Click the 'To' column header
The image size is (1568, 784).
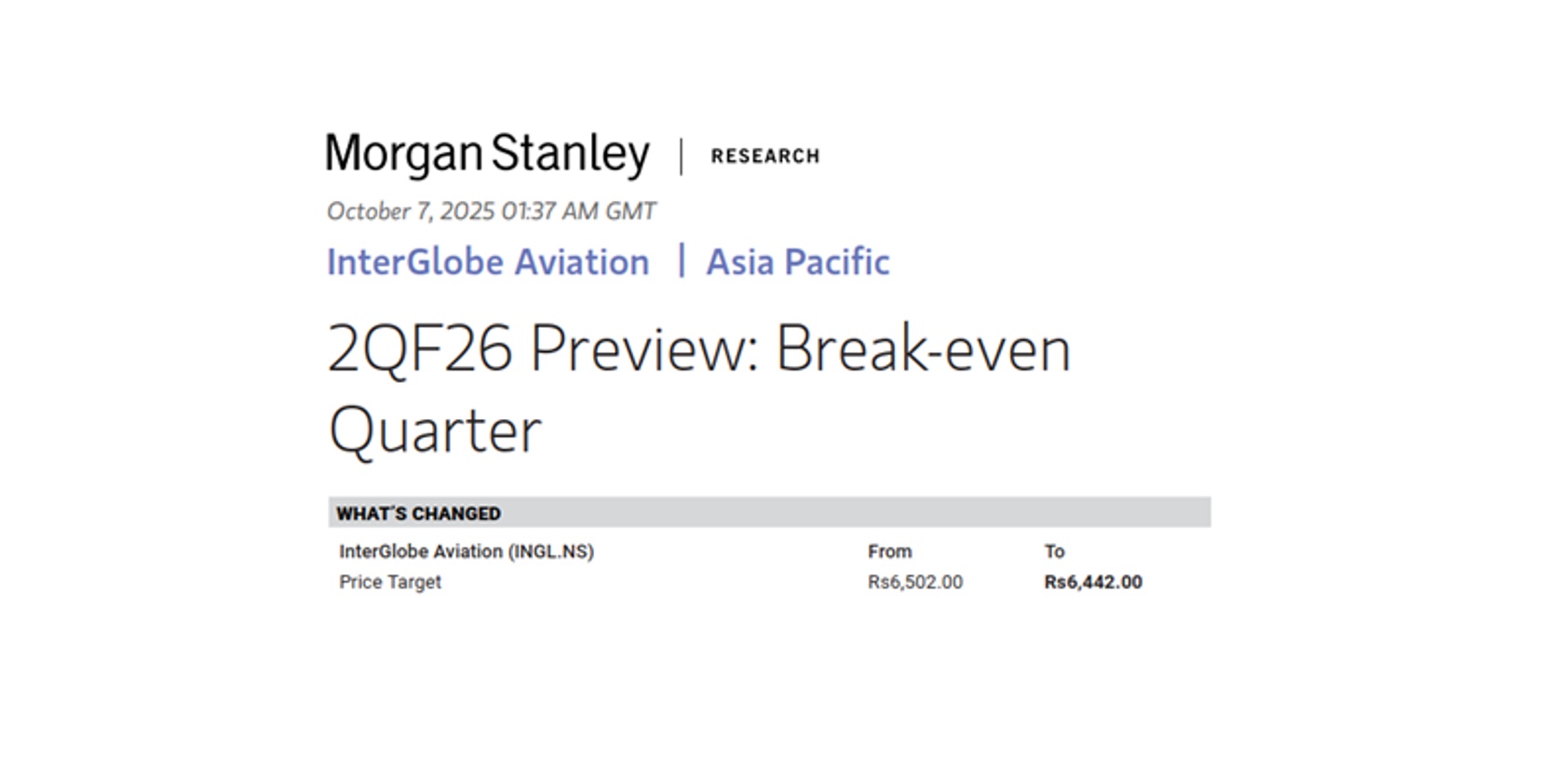[x=1054, y=551]
